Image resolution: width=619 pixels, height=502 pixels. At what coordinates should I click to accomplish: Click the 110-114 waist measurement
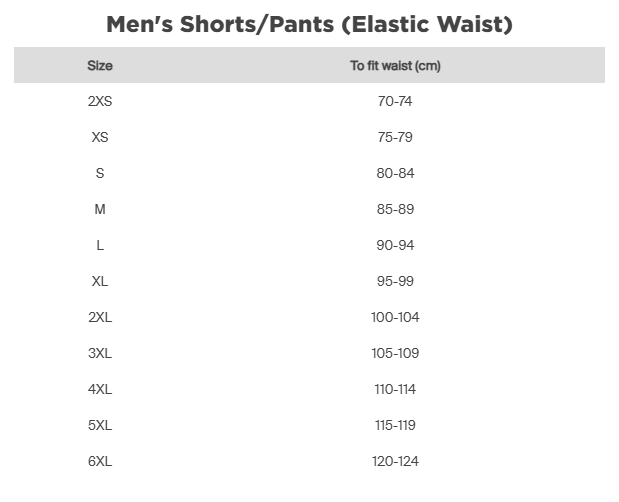pos(395,389)
